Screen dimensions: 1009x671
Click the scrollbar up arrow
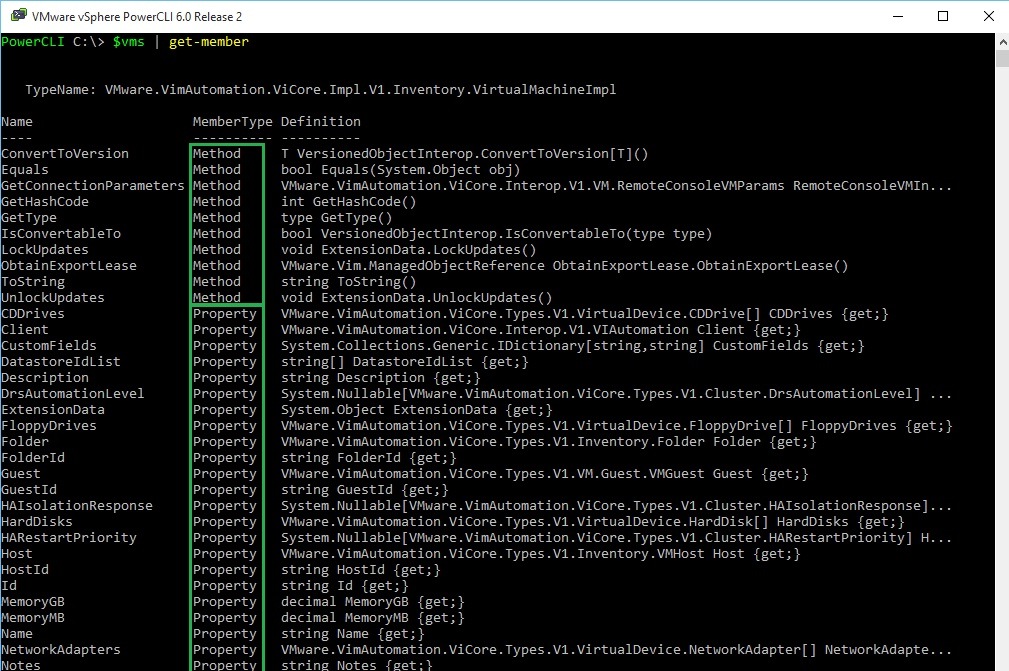pos(1003,42)
